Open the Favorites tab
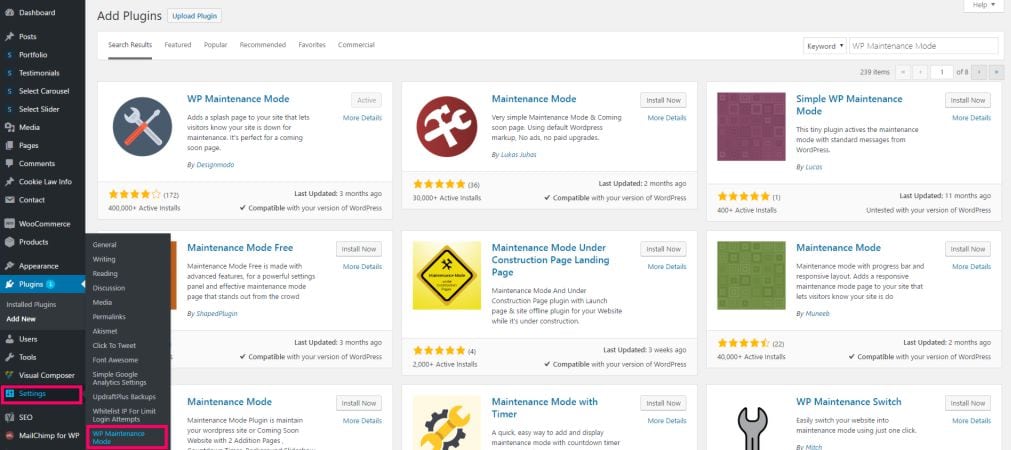The height and width of the screenshot is (450, 1011). coord(311,45)
